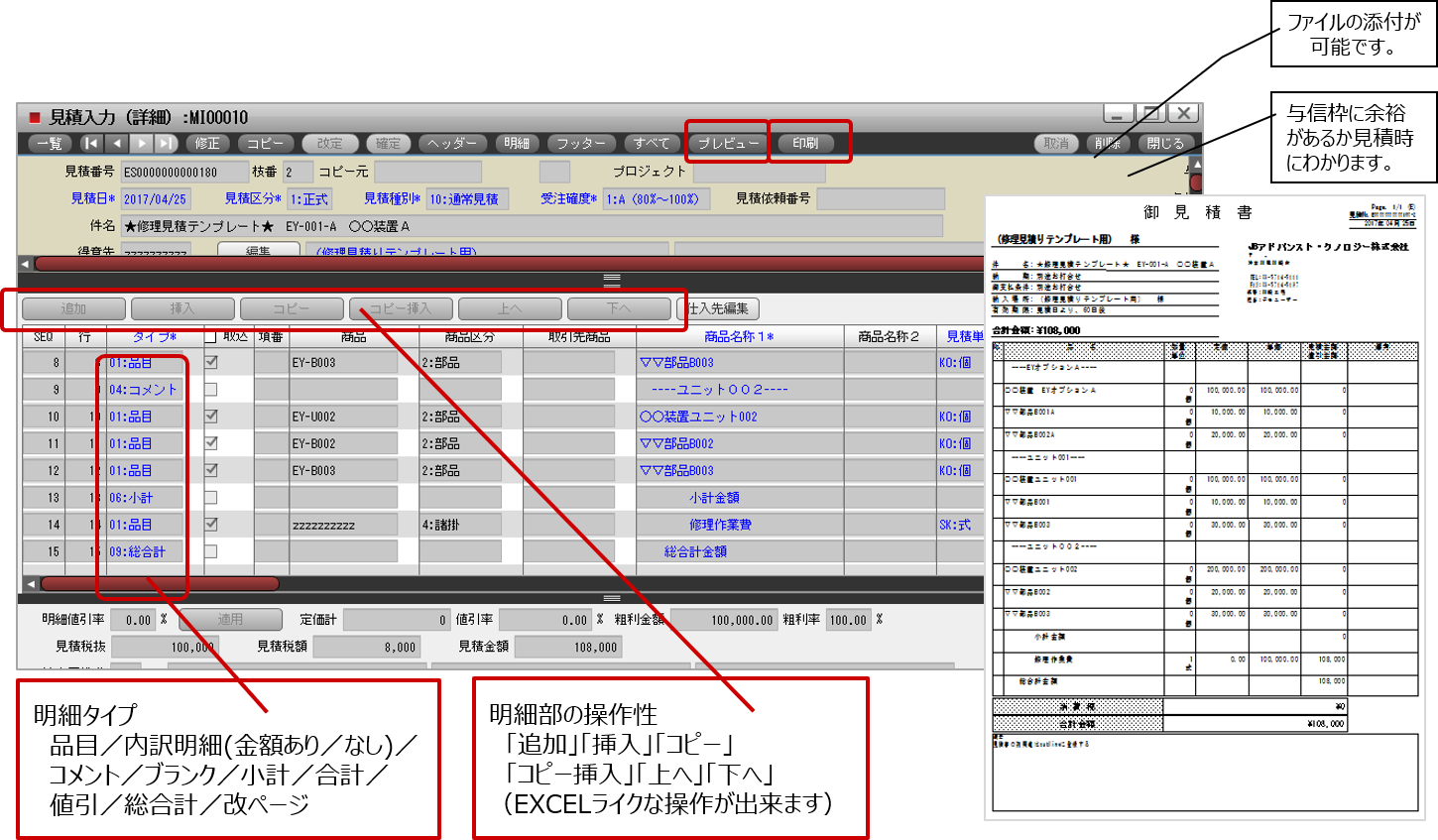Click the 挿入 insert-row button

point(182,309)
